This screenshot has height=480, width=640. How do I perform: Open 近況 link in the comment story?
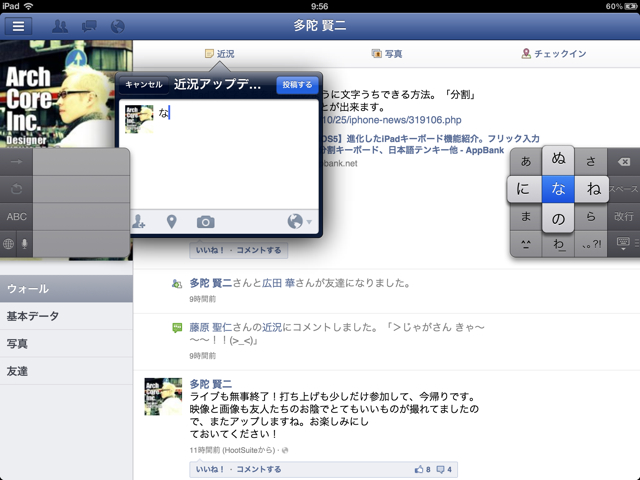click(272, 327)
